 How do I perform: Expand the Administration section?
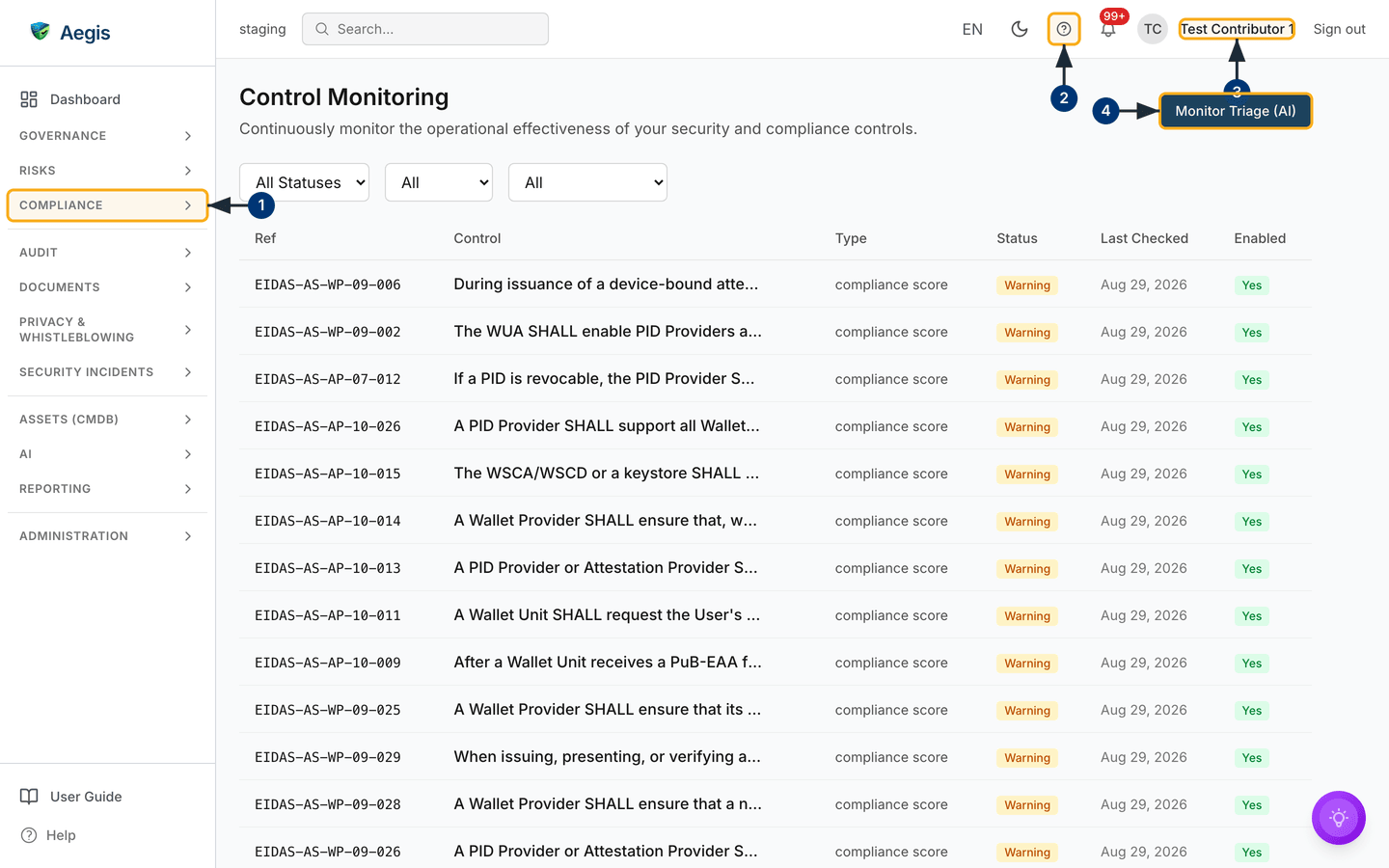pos(107,536)
